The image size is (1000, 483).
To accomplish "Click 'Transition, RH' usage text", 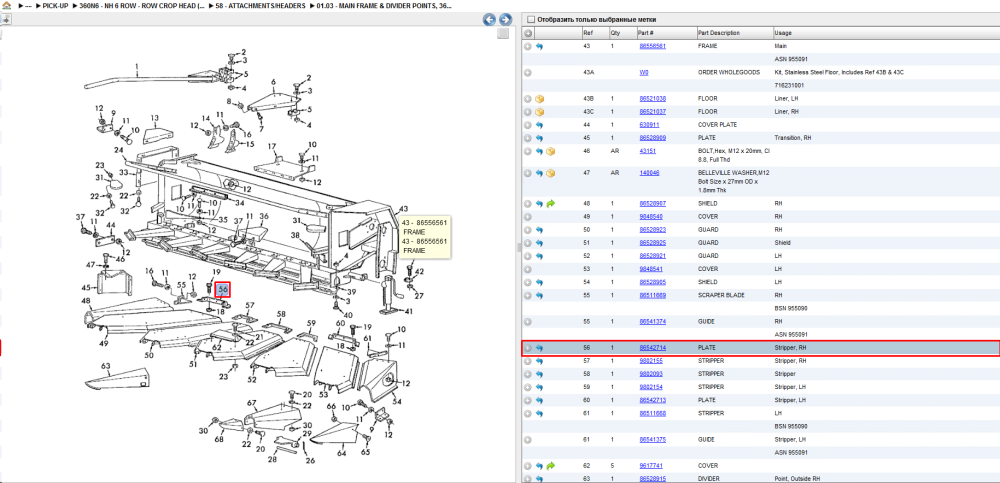I will coord(793,138).
